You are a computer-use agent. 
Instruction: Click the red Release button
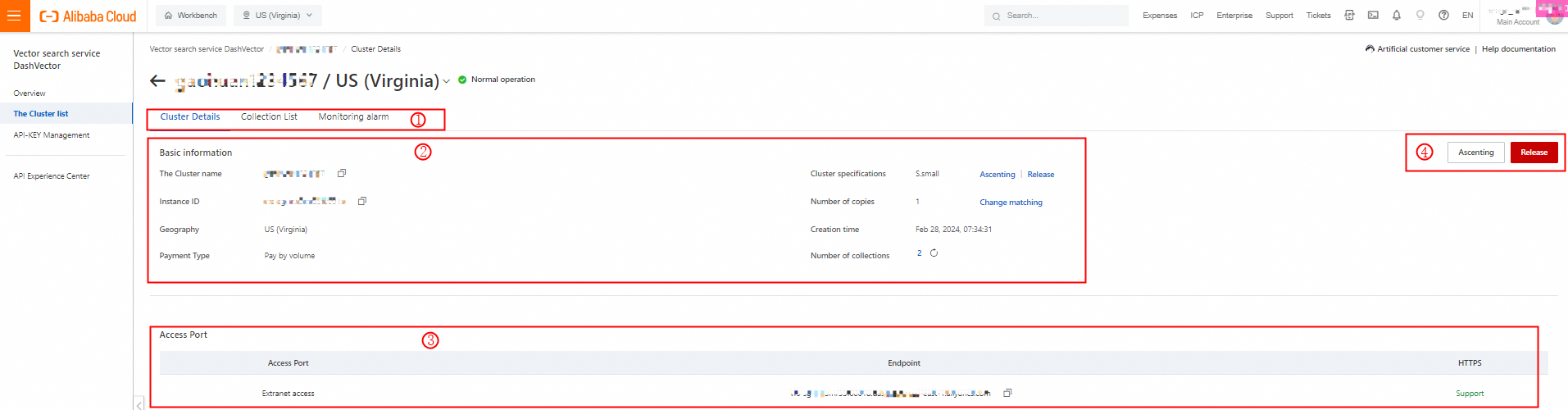coord(1534,153)
